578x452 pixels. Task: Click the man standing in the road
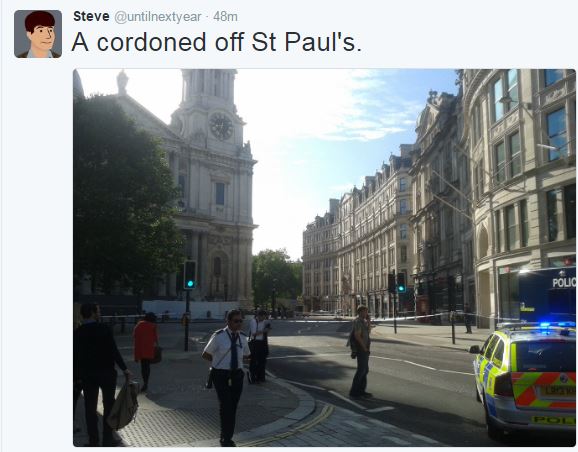[360, 351]
